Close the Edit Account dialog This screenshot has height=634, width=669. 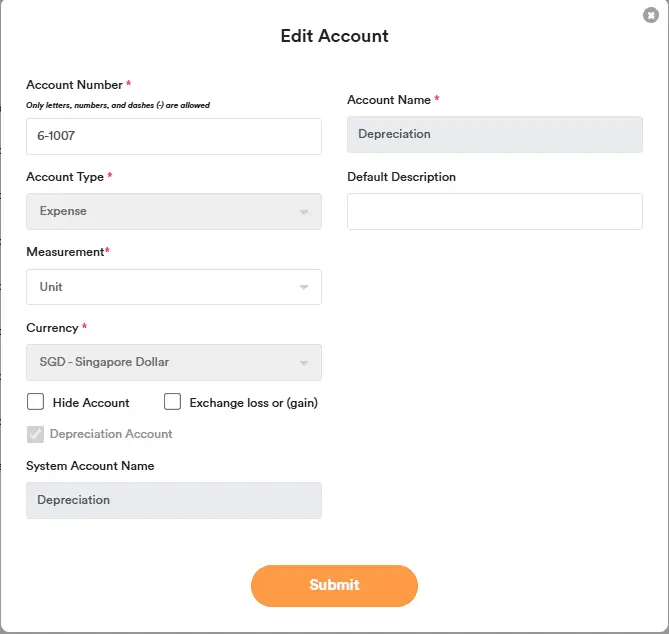(x=651, y=15)
